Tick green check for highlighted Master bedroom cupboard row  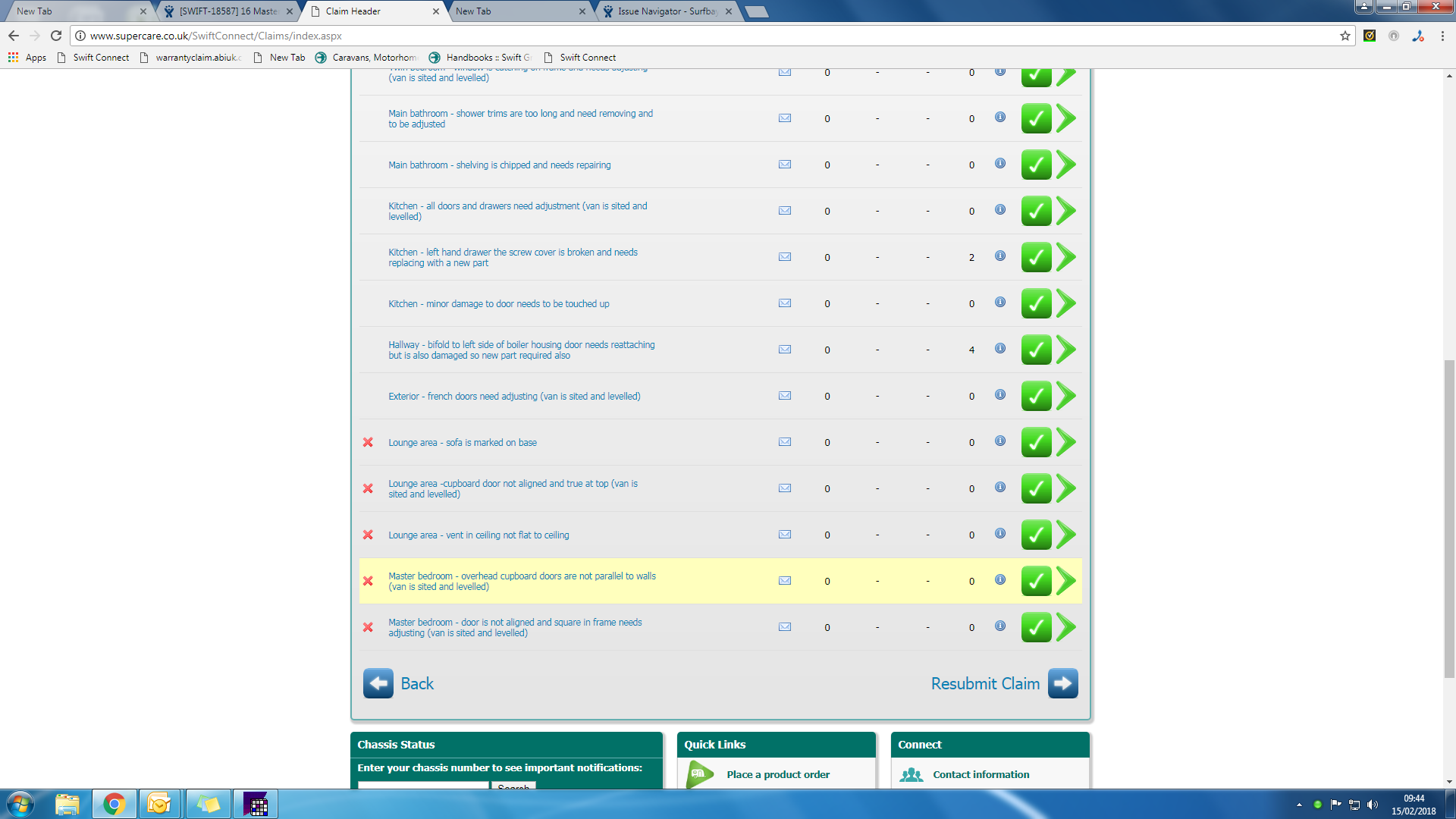[1036, 581]
